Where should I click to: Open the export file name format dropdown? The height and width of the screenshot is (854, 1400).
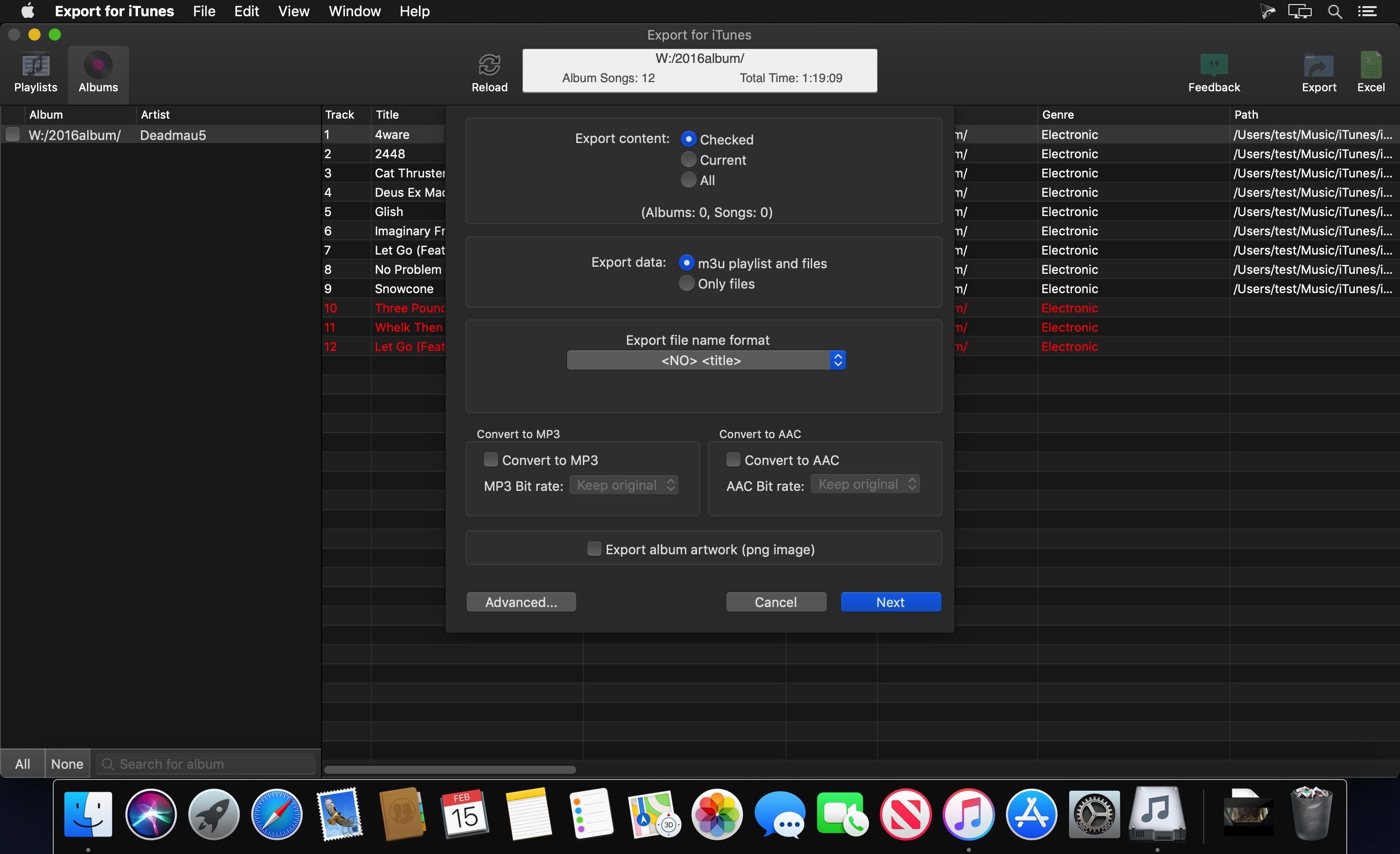click(706, 360)
